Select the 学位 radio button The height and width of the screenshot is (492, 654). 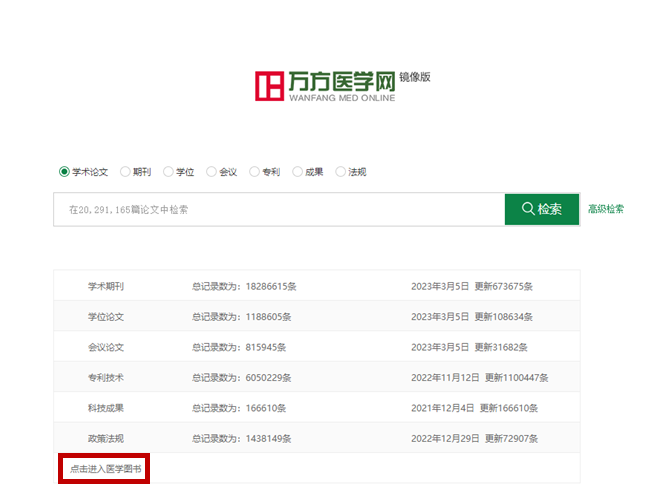coord(168,172)
